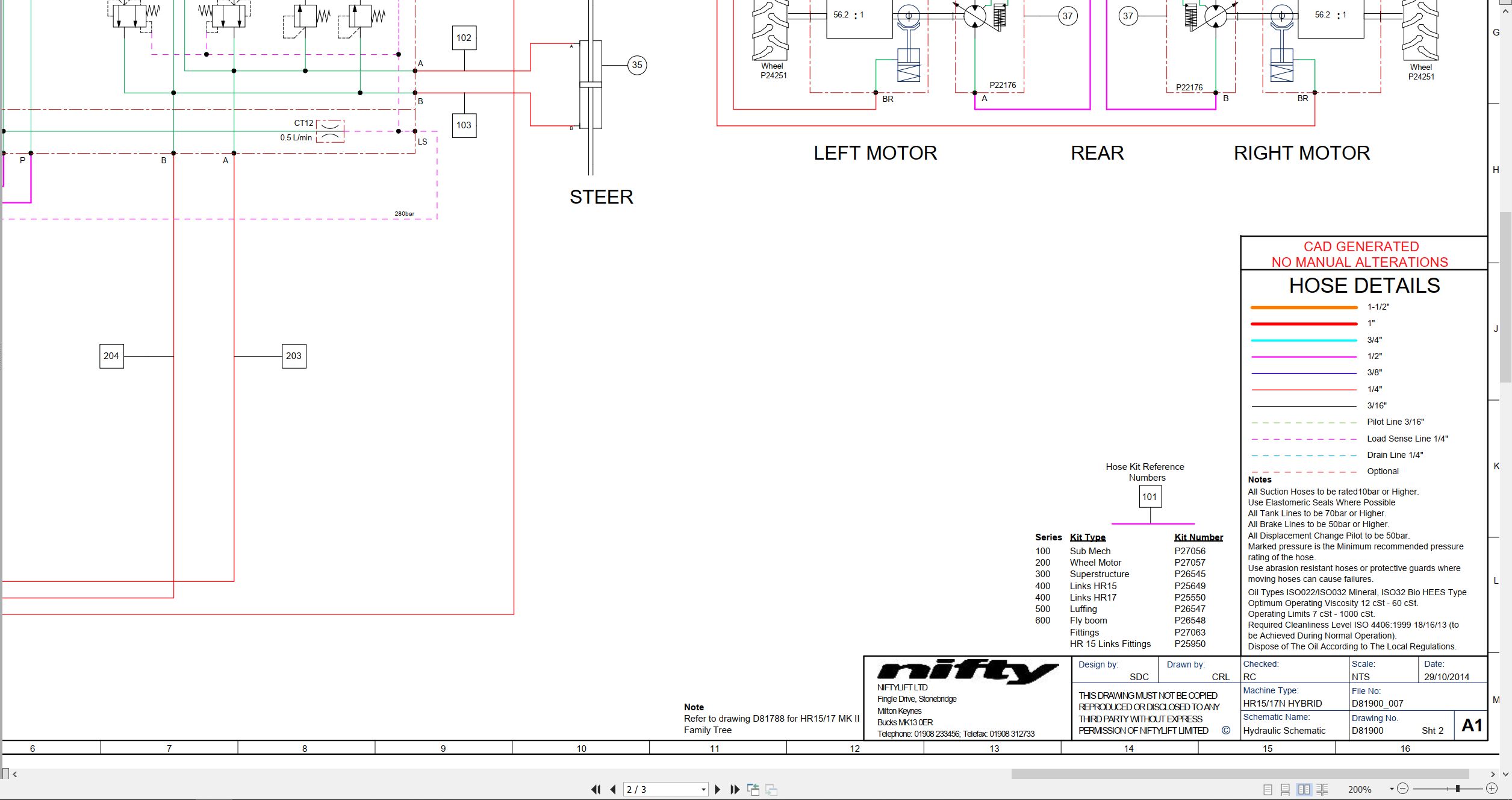
Task: Click the orange 1-1/2" hose line sample
Action: pos(1304,307)
